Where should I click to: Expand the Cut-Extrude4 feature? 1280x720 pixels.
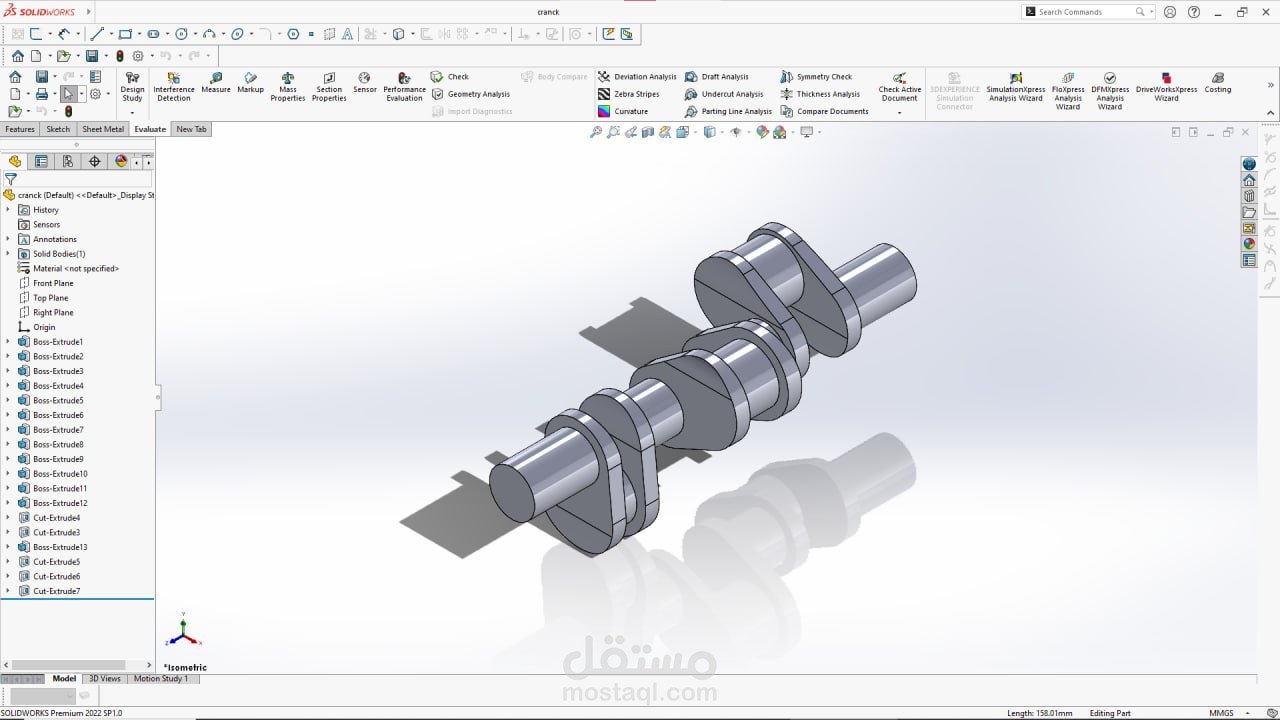[x=8, y=518]
